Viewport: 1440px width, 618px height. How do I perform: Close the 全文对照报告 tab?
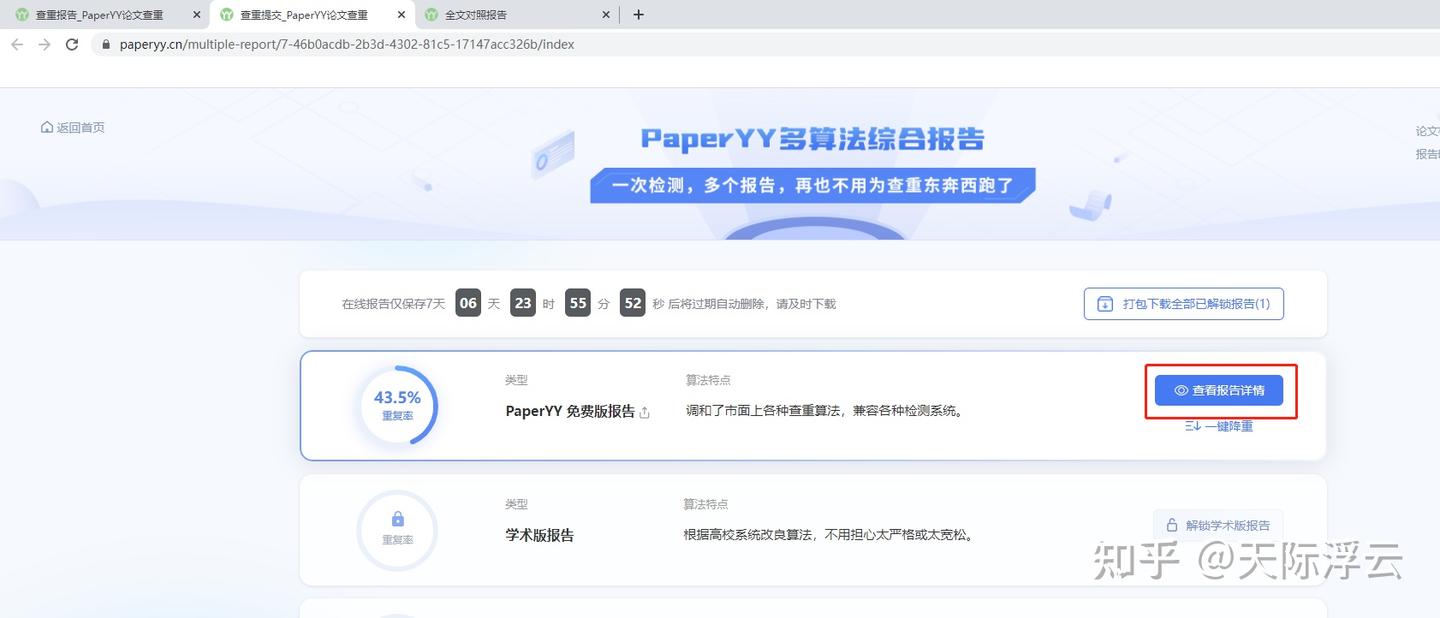(606, 15)
